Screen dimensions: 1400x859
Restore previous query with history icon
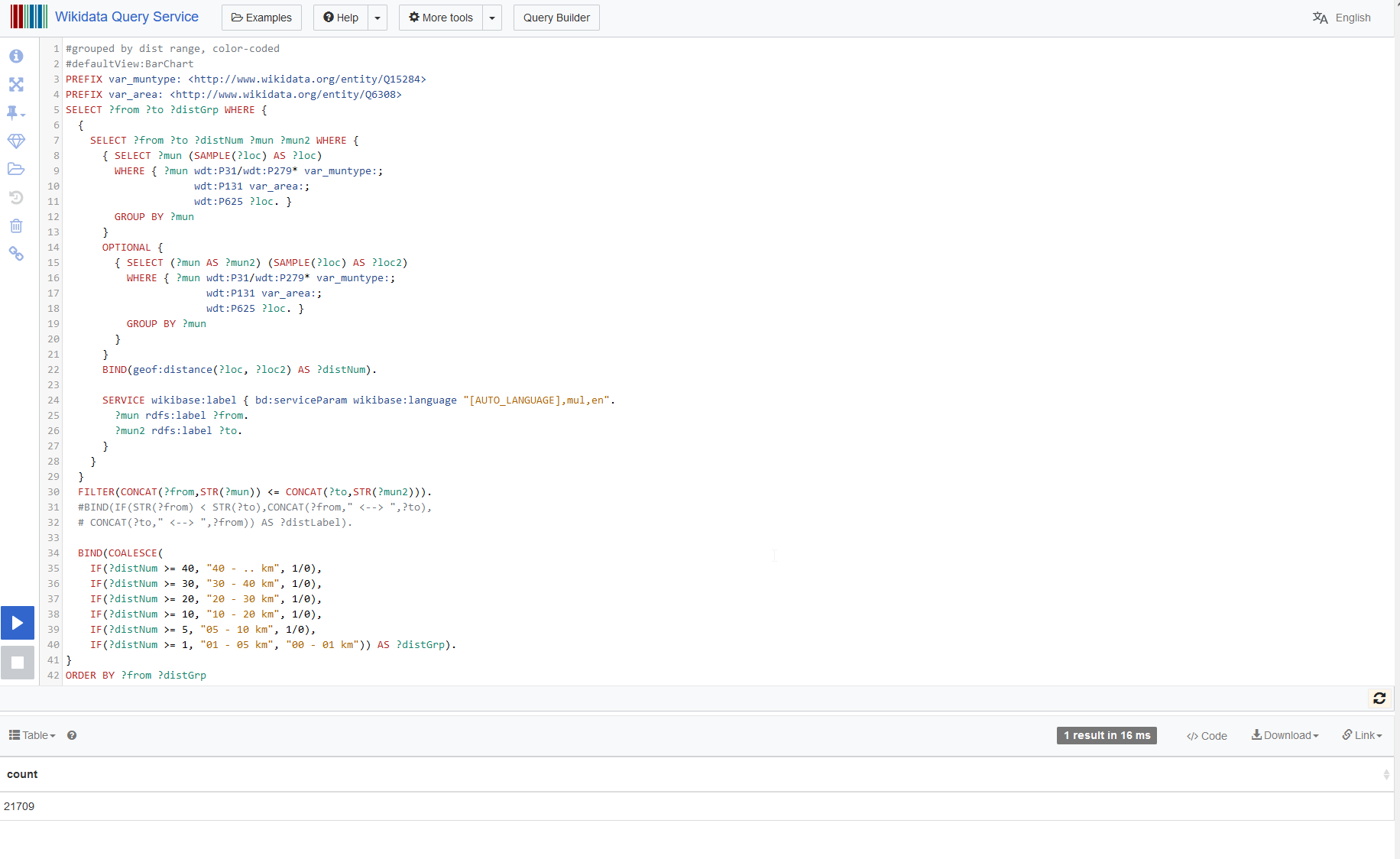[x=16, y=198]
